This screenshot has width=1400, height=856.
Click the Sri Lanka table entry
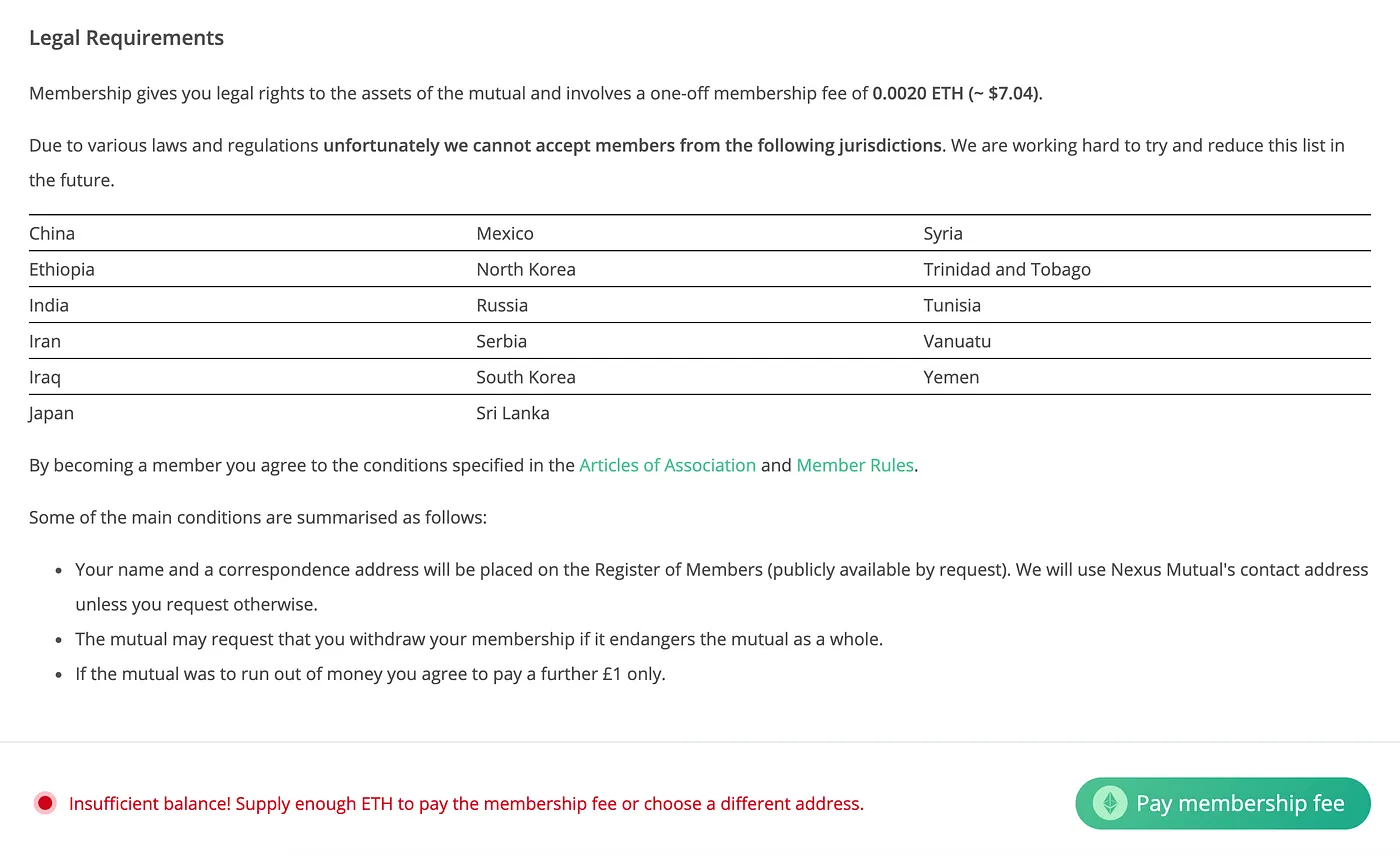click(x=513, y=413)
